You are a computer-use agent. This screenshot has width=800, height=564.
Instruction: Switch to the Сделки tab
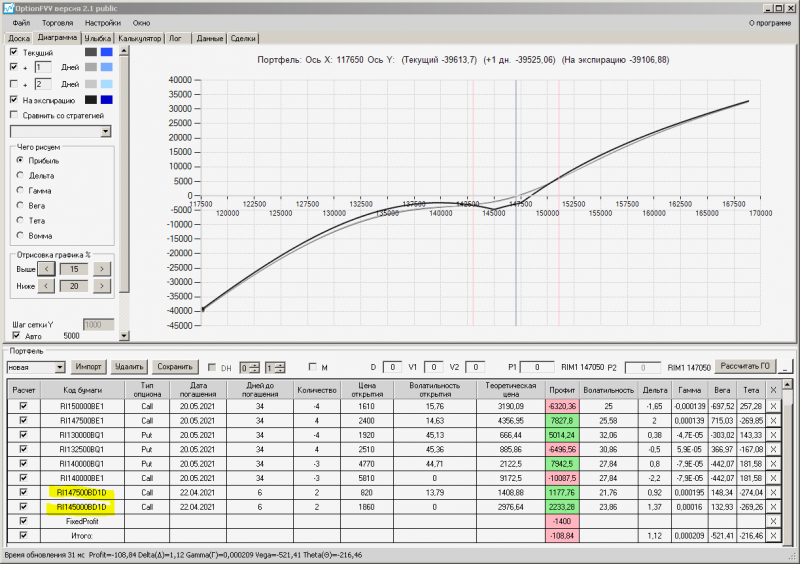tap(243, 38)
